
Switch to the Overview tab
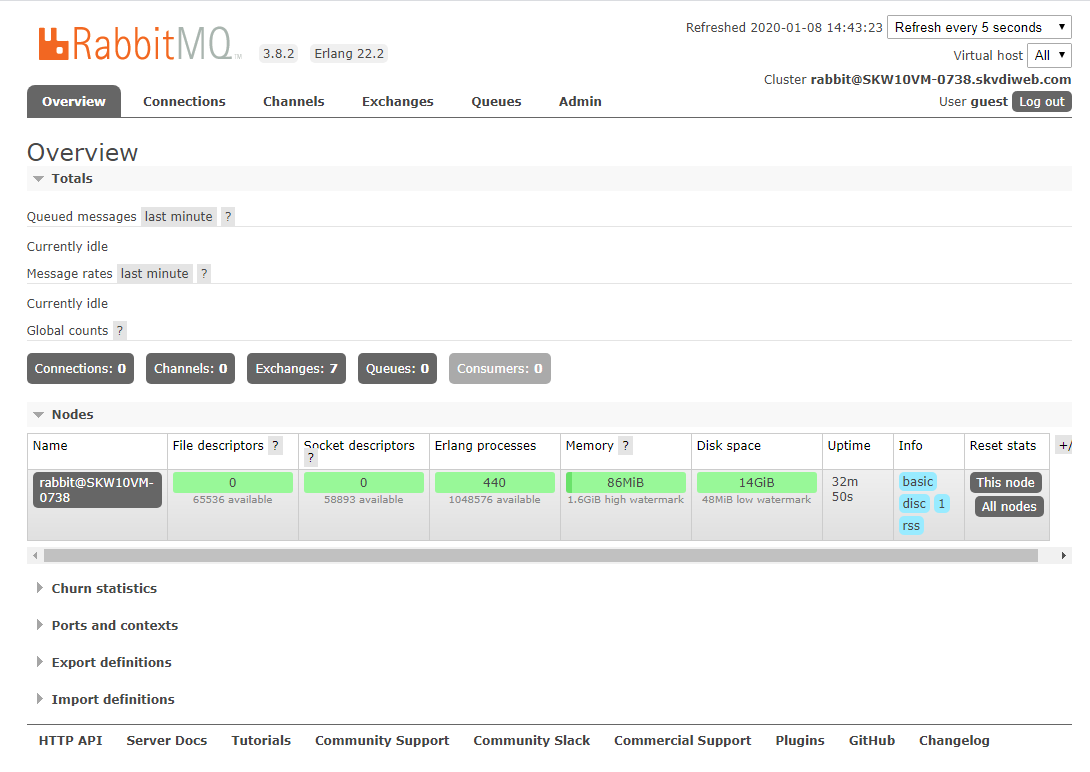coord(74,101)
